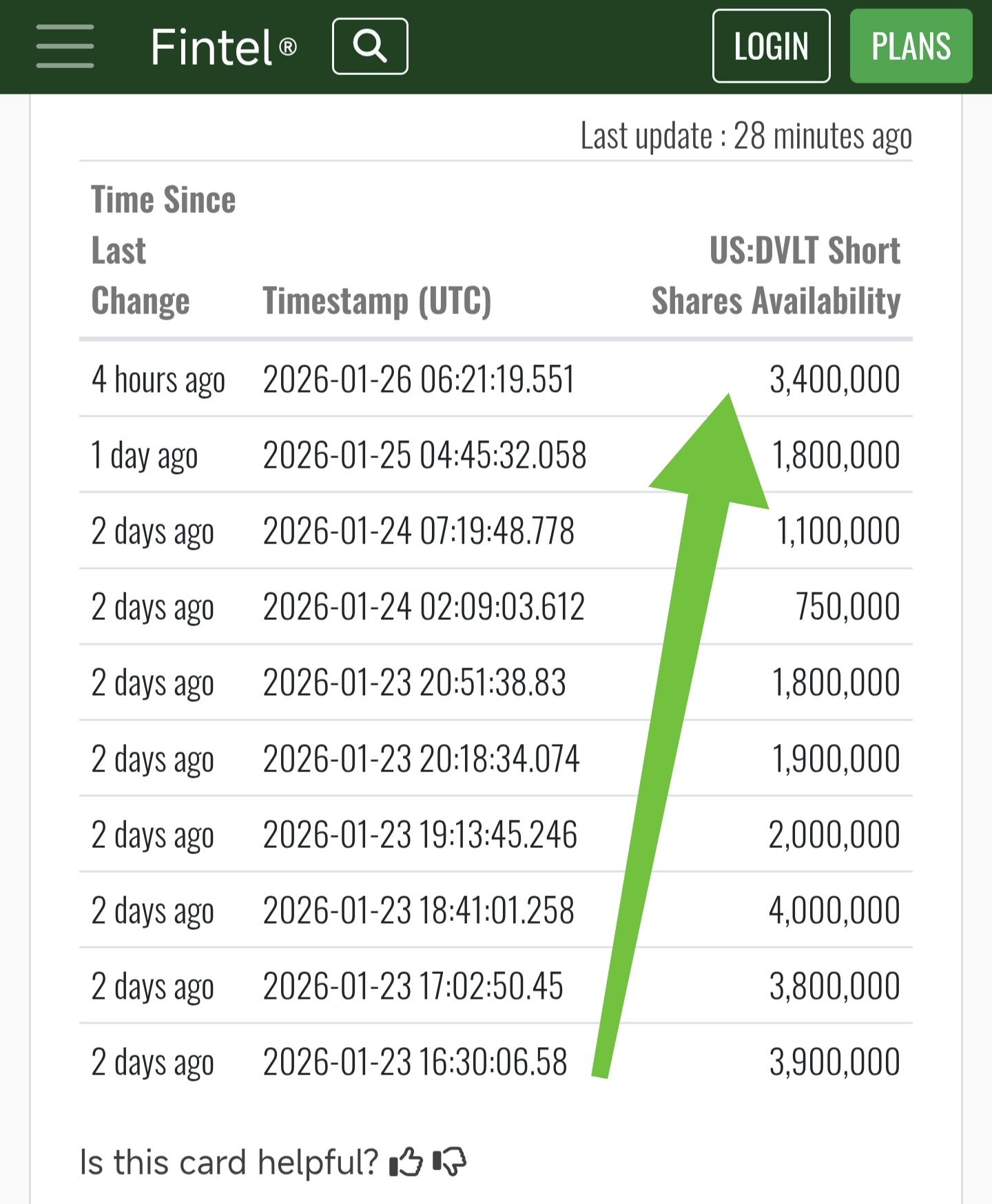The height and width of the screenshot is (1204, 992).
Task: Click the 2026-01-23 16:30:06.58 timestamp
Action: [x=415, y=1062]
